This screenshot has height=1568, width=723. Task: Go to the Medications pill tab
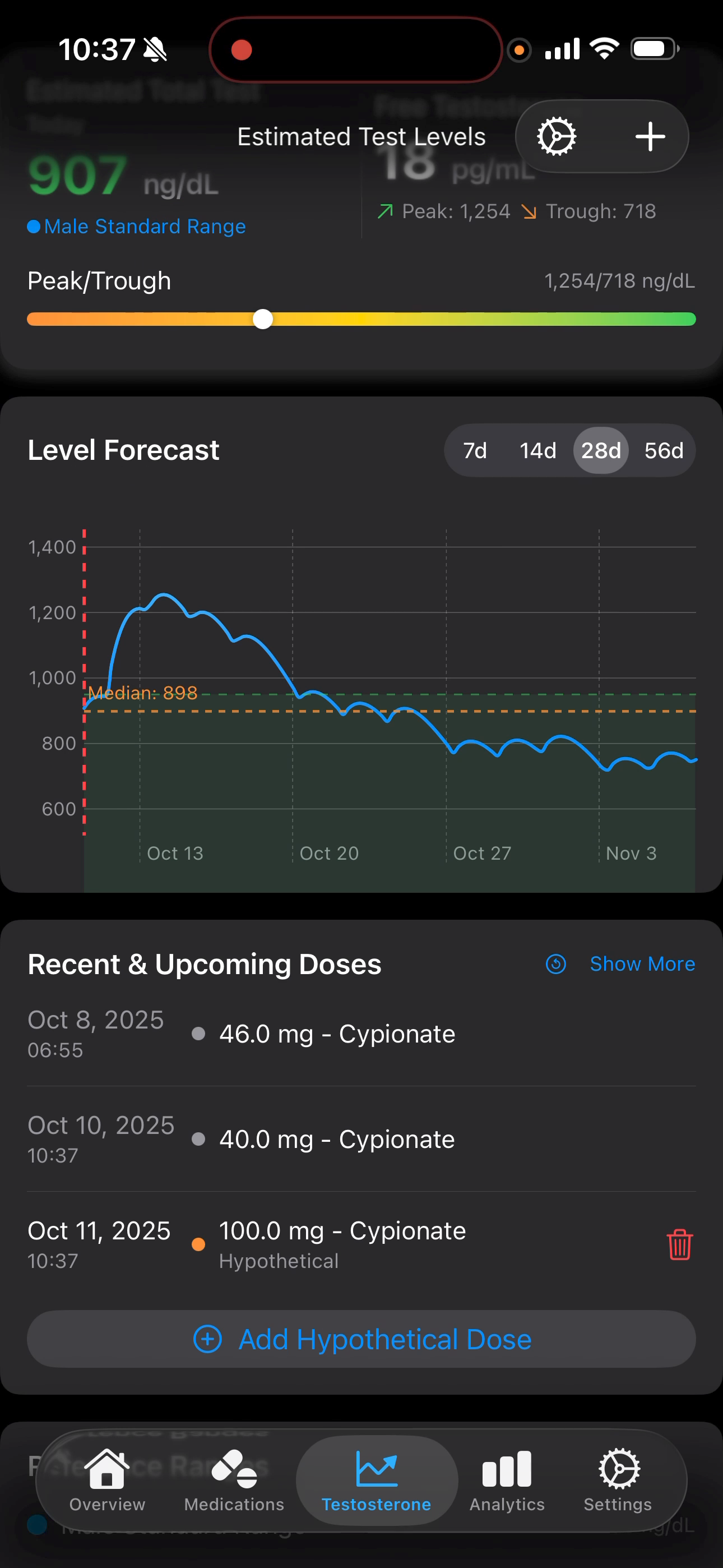(x=234, y=1481)
